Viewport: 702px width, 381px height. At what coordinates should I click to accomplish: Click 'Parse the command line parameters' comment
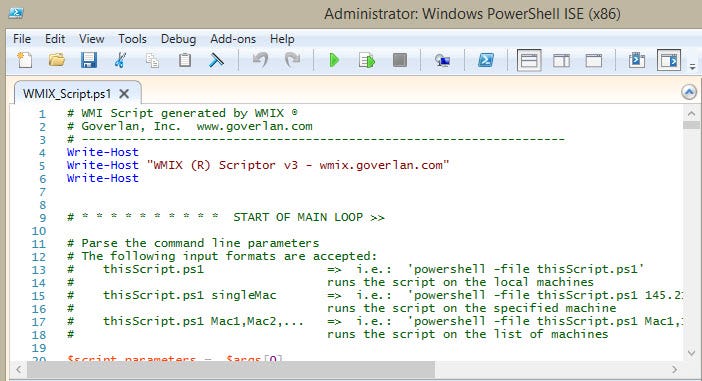pyautogui.click(x=200, y=243)
